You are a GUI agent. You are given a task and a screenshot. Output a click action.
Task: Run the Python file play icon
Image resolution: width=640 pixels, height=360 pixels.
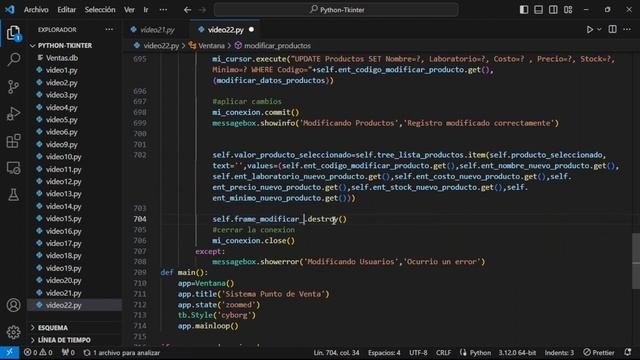click(589, 29)
